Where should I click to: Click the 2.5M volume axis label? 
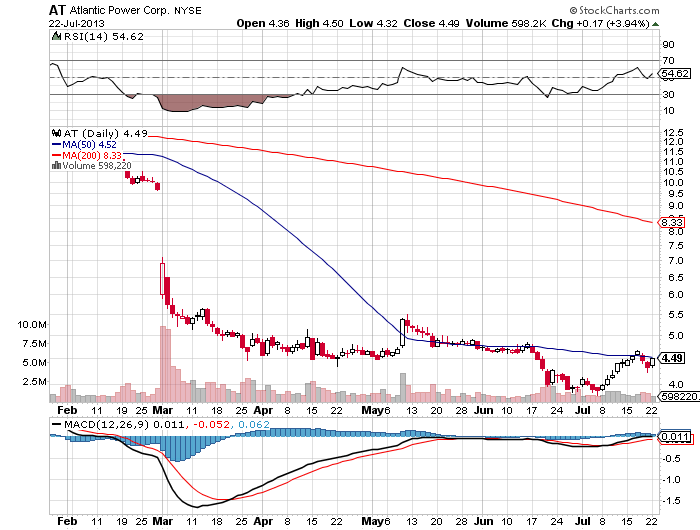(x=34, y=382)
